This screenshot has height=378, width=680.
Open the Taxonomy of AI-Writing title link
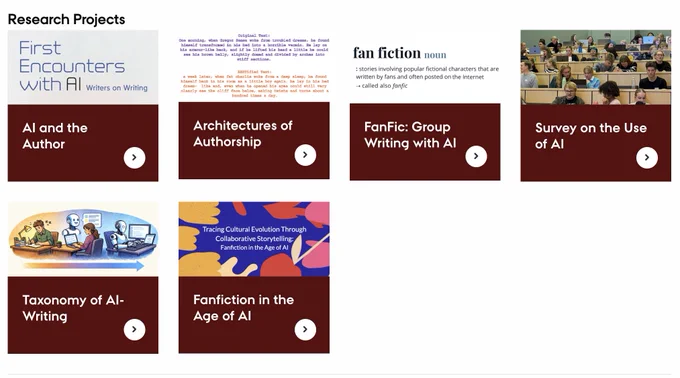click(x=73, y=308)
